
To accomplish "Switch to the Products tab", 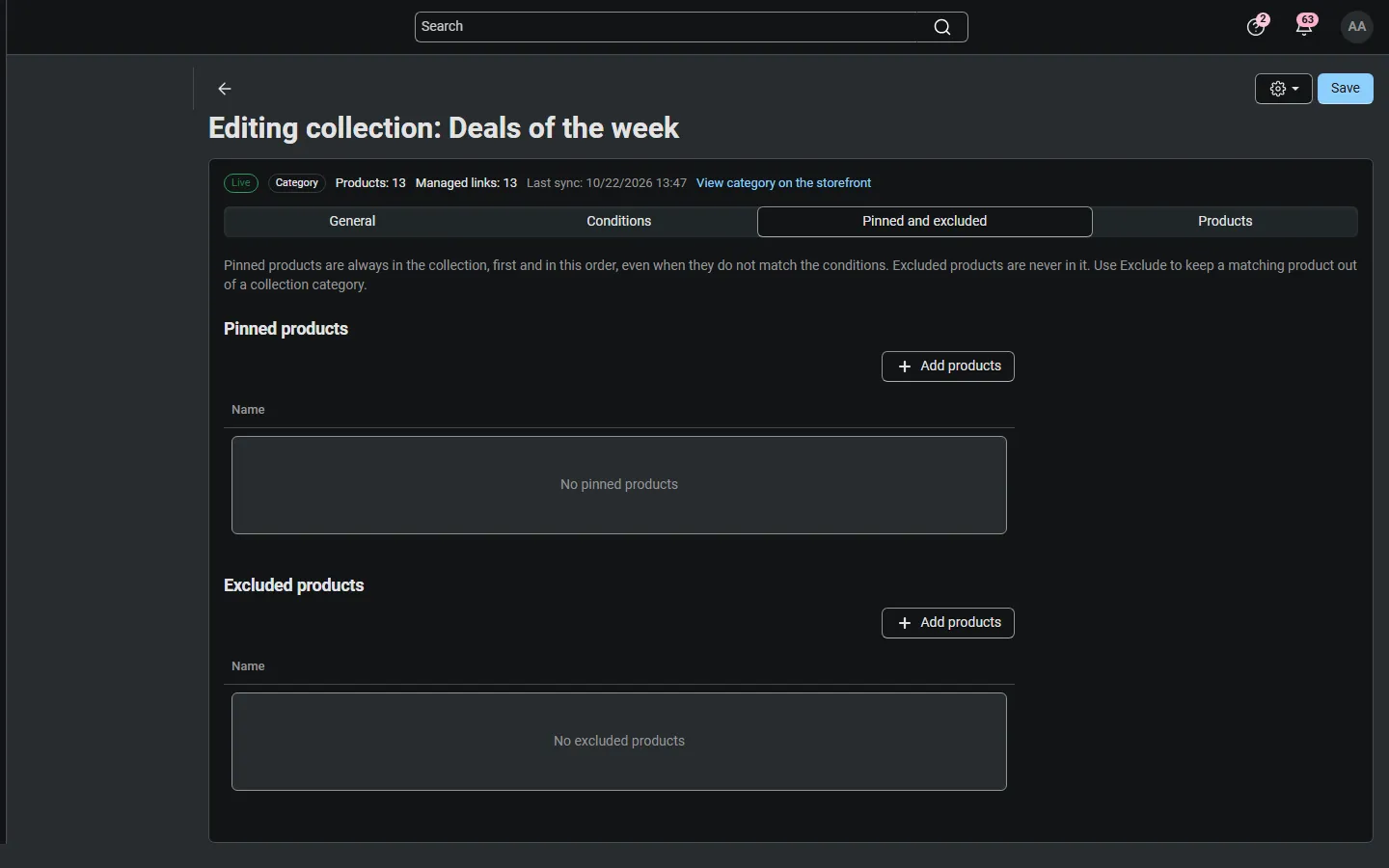I will coord(1225,222).
